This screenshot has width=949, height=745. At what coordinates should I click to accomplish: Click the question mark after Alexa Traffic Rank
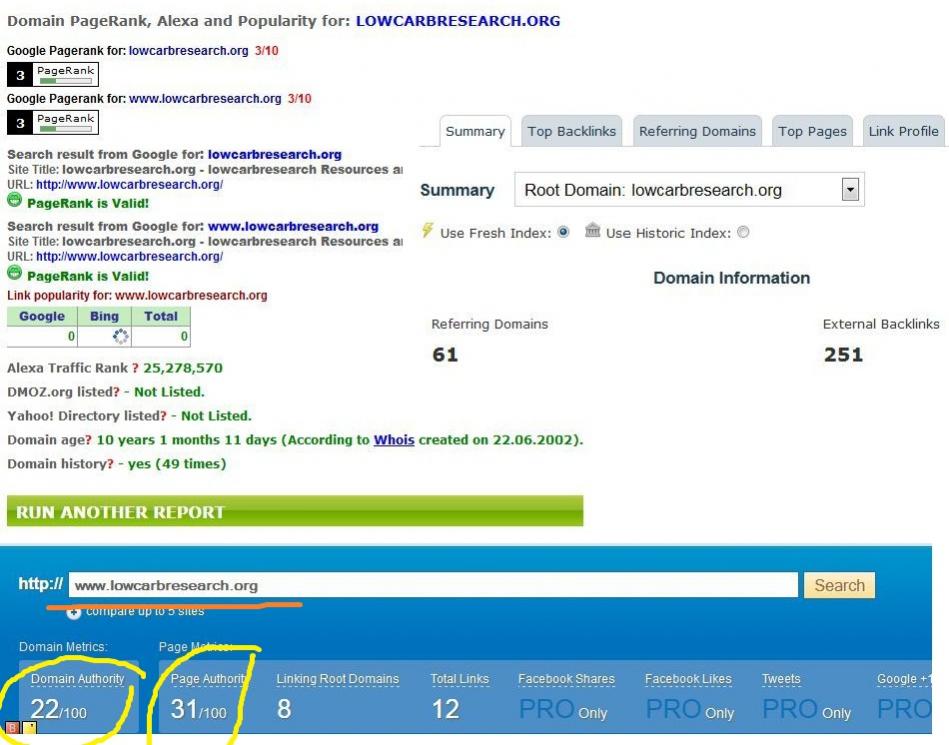click(135, 368)
